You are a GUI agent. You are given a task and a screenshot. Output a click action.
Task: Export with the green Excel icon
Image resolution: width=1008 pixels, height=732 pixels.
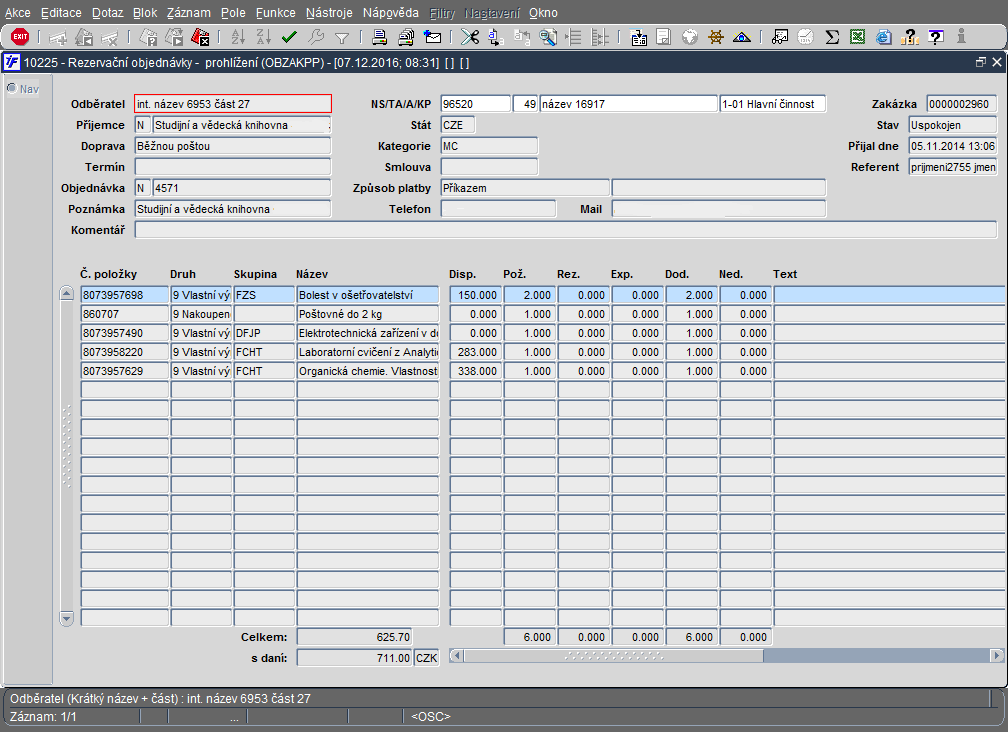point(858,37)
